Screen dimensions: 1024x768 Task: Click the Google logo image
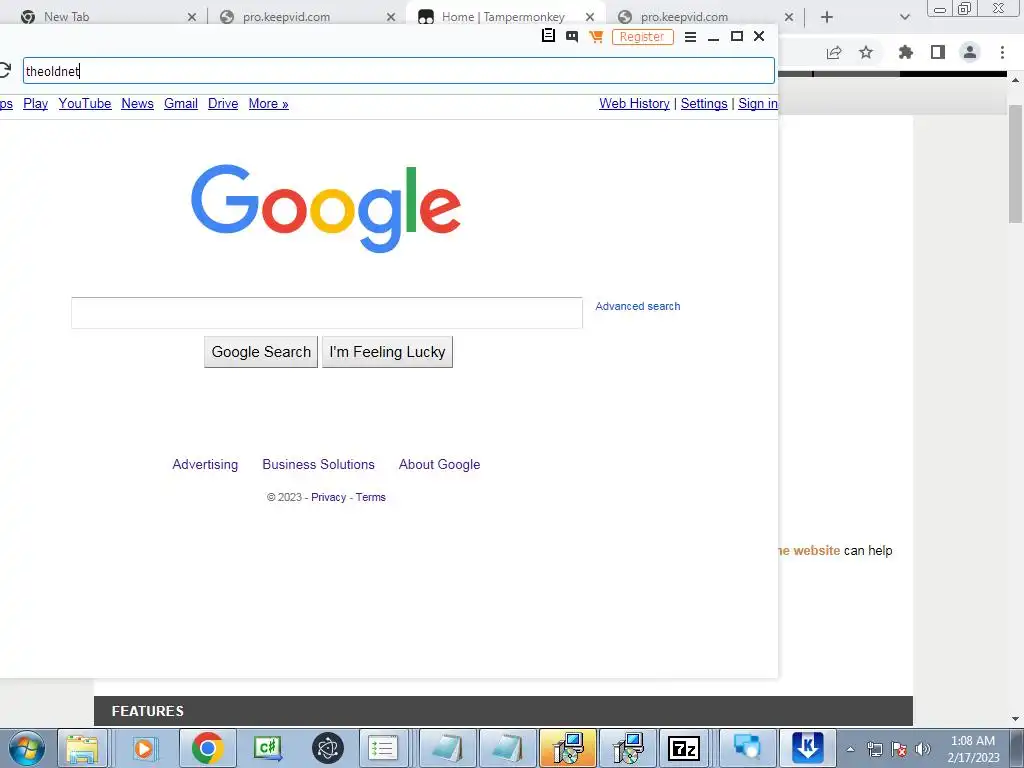coord(326,208)
